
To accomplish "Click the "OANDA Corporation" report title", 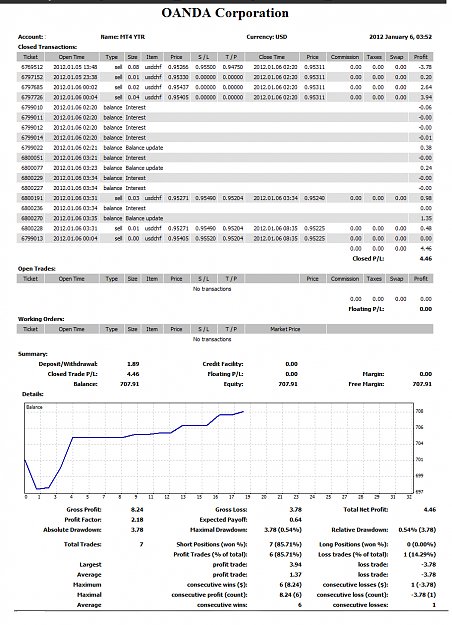I will click(225, 13).
